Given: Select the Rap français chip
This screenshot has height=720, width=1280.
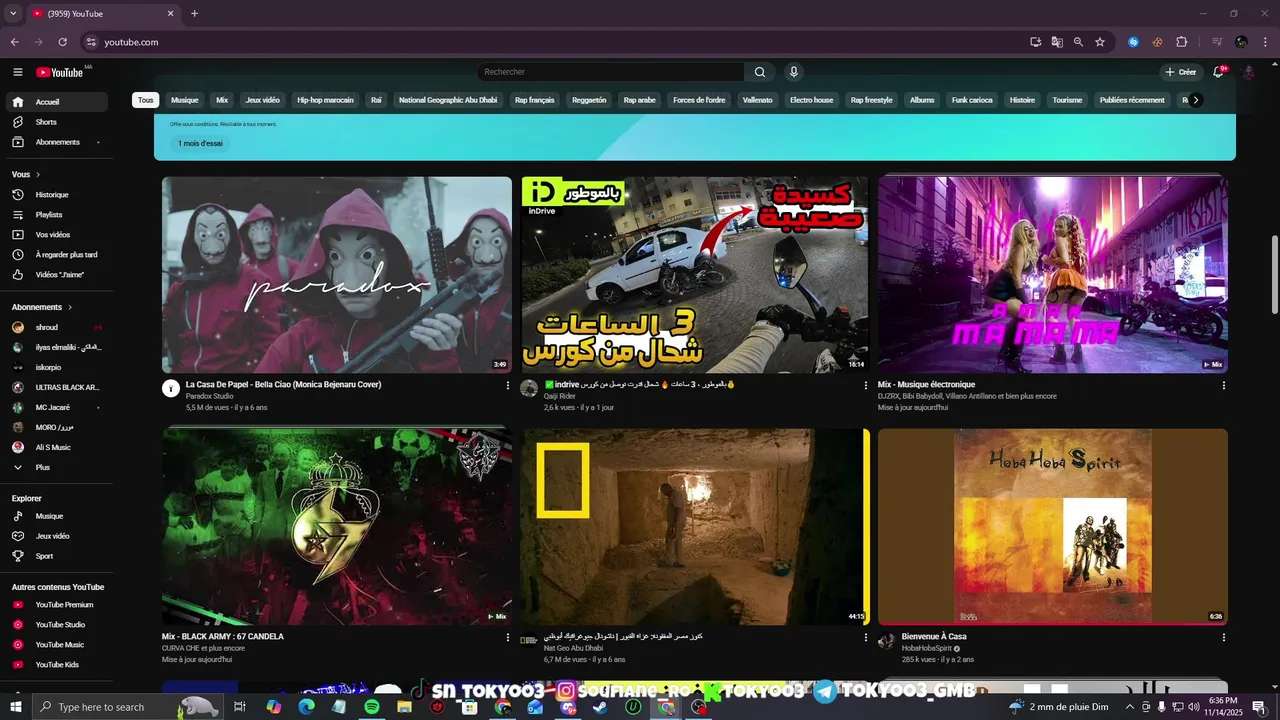Looking at the screenshot, I should pyautogui.click(x=535, y=100).
